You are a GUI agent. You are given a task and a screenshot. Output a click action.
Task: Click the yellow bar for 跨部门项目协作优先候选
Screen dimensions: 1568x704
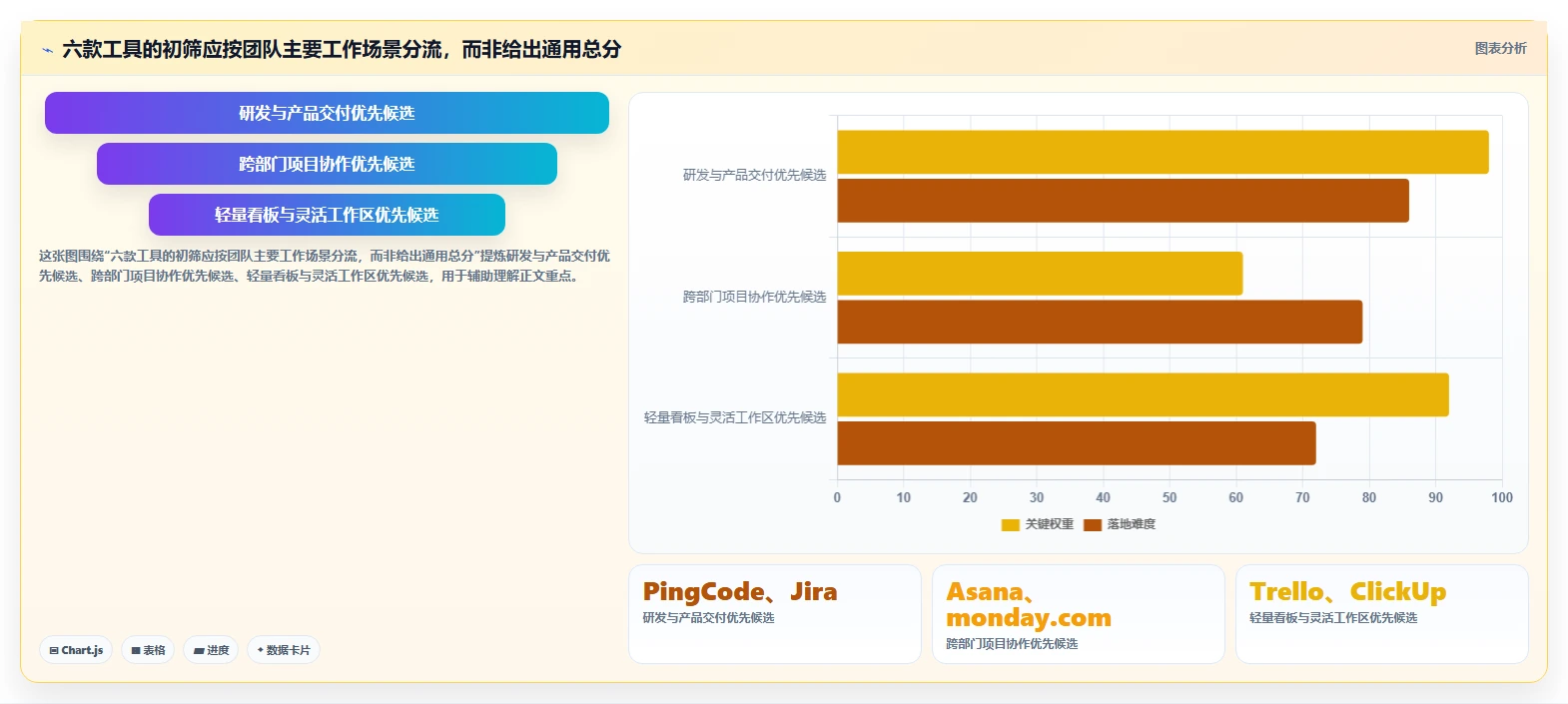1040,274
